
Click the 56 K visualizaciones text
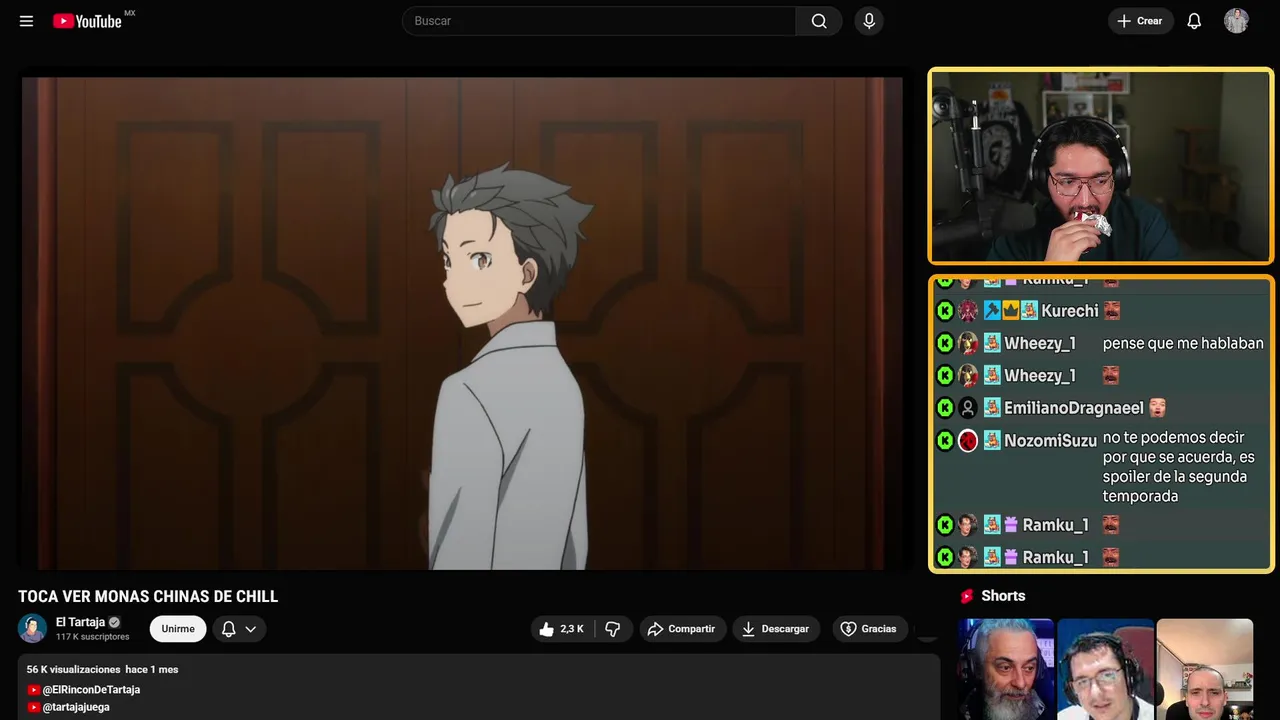tap(73, 669)
